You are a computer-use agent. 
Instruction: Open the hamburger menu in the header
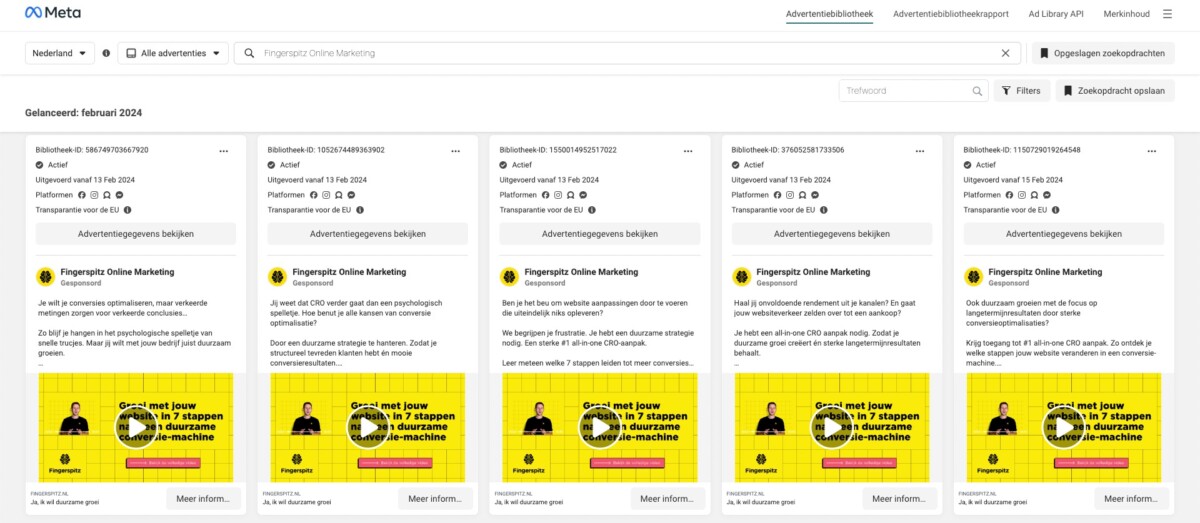pos(1167,14)
